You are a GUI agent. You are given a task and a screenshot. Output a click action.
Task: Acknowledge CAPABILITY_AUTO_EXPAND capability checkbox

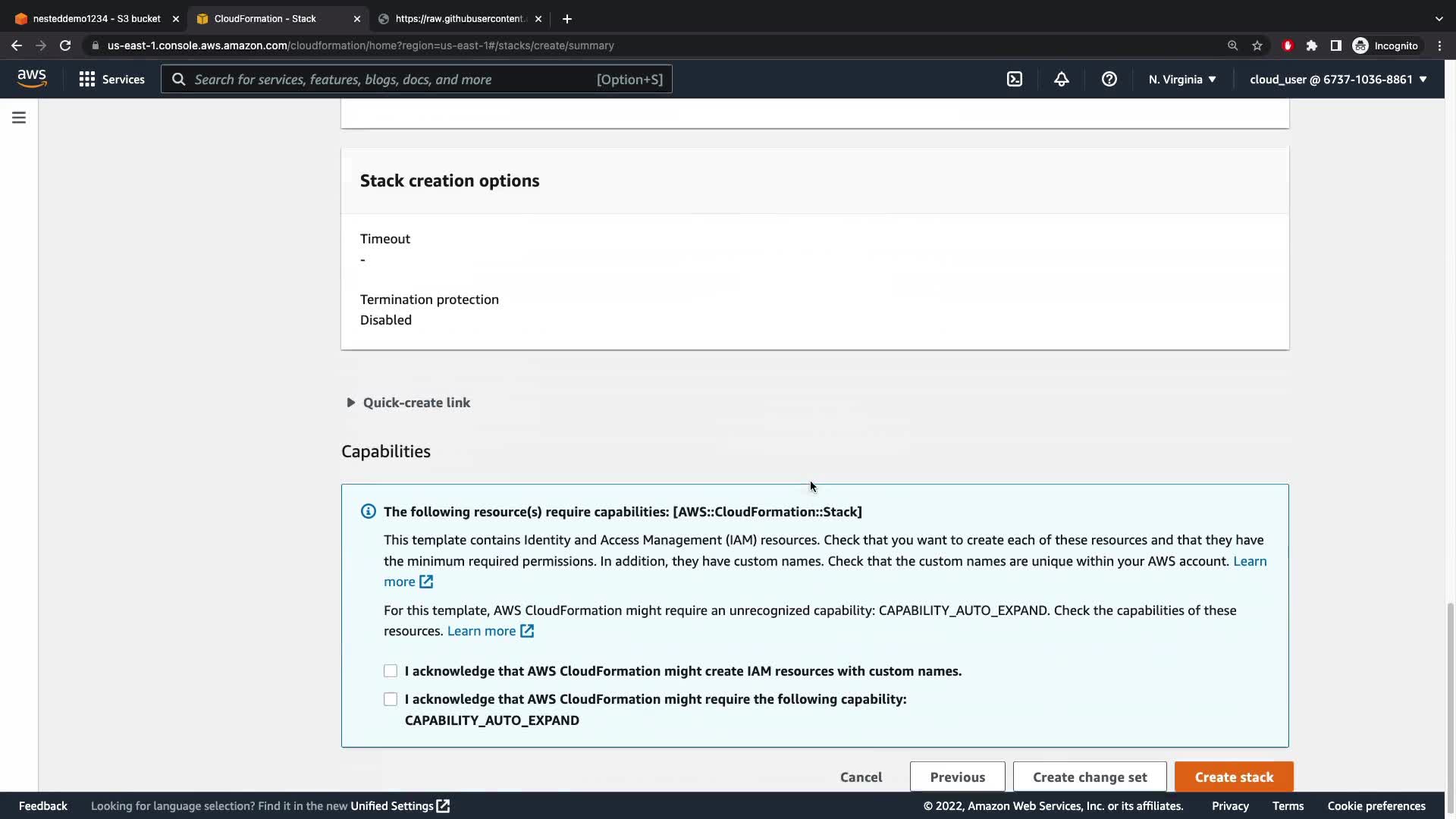[x=391, y=699]
